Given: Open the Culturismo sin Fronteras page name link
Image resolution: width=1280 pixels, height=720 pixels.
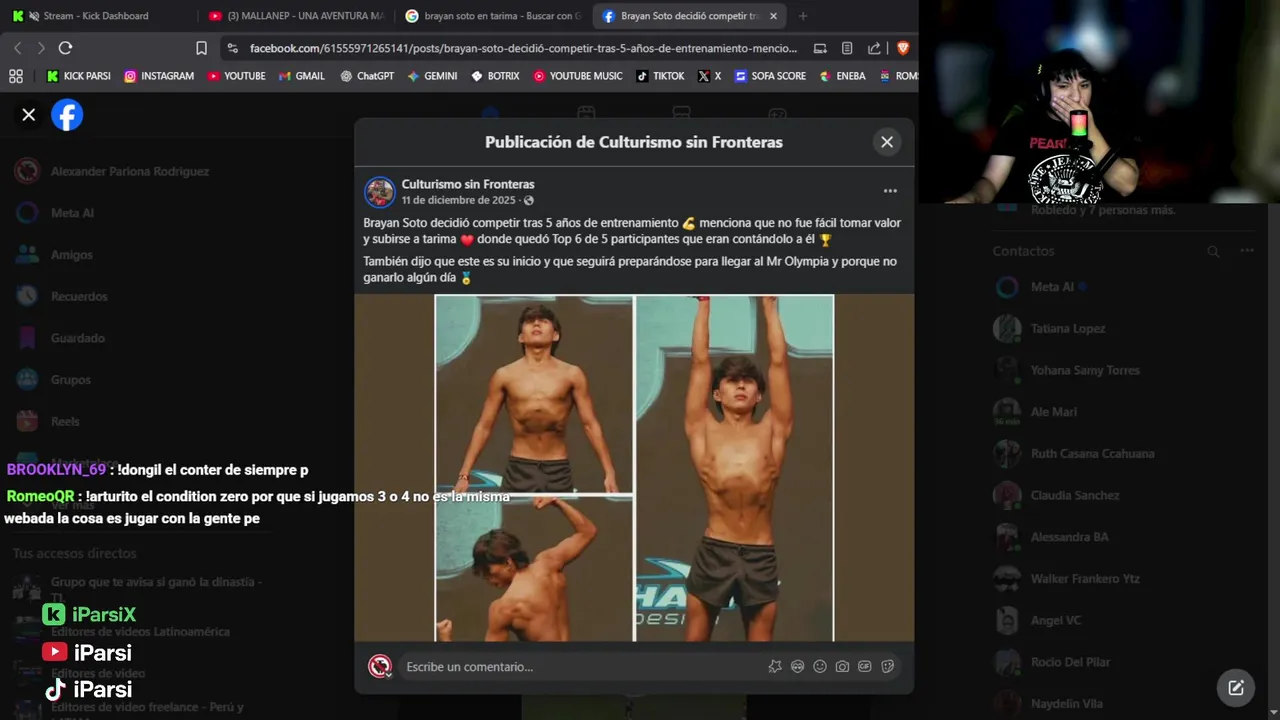Looking at the screenshot, I should 468,184.
